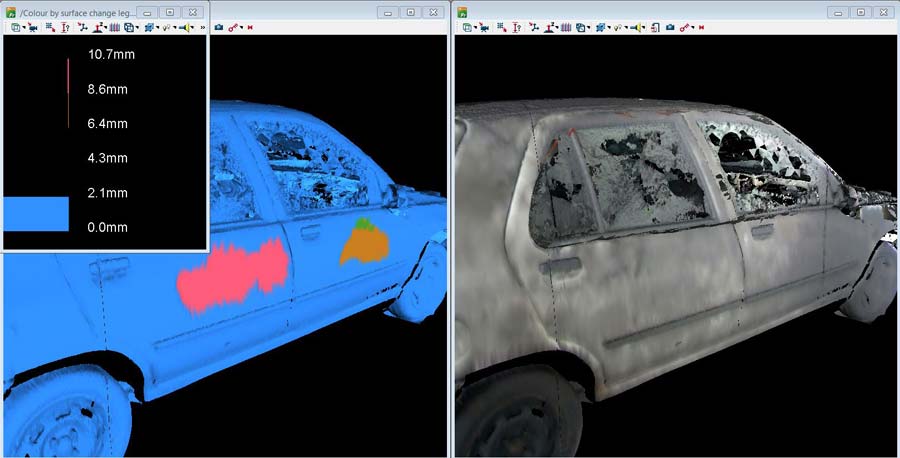Click camera view icon in right window toolbar

coord(484,28)
